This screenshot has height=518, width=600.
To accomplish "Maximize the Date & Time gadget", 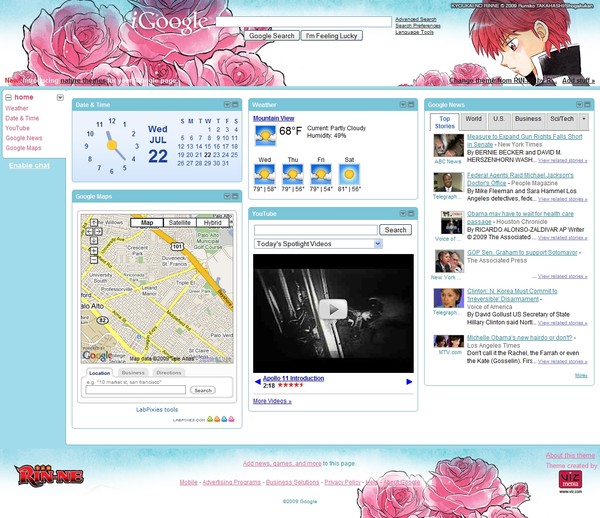I will tap(235, 104).
